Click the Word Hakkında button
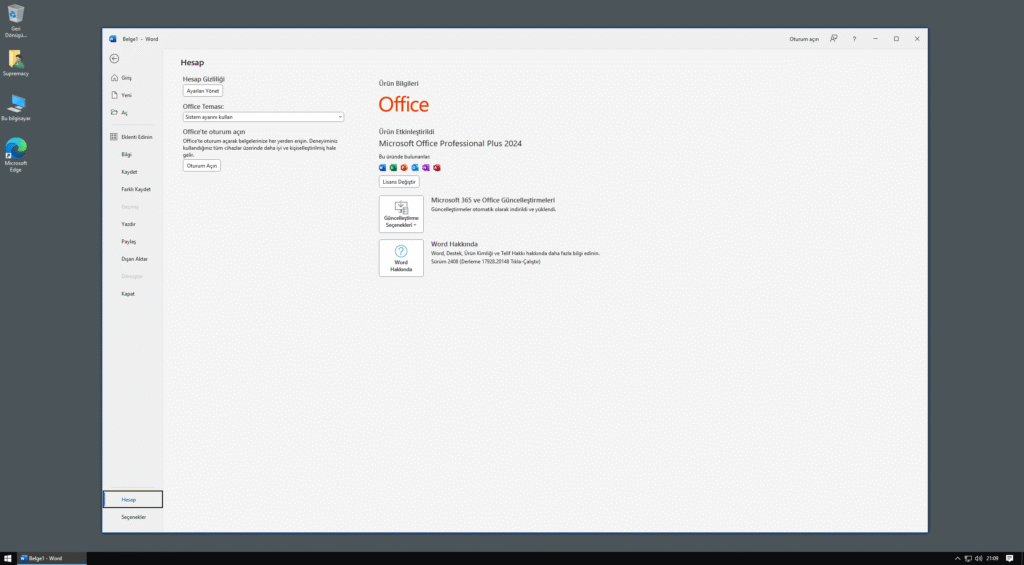 pos(401,258)
